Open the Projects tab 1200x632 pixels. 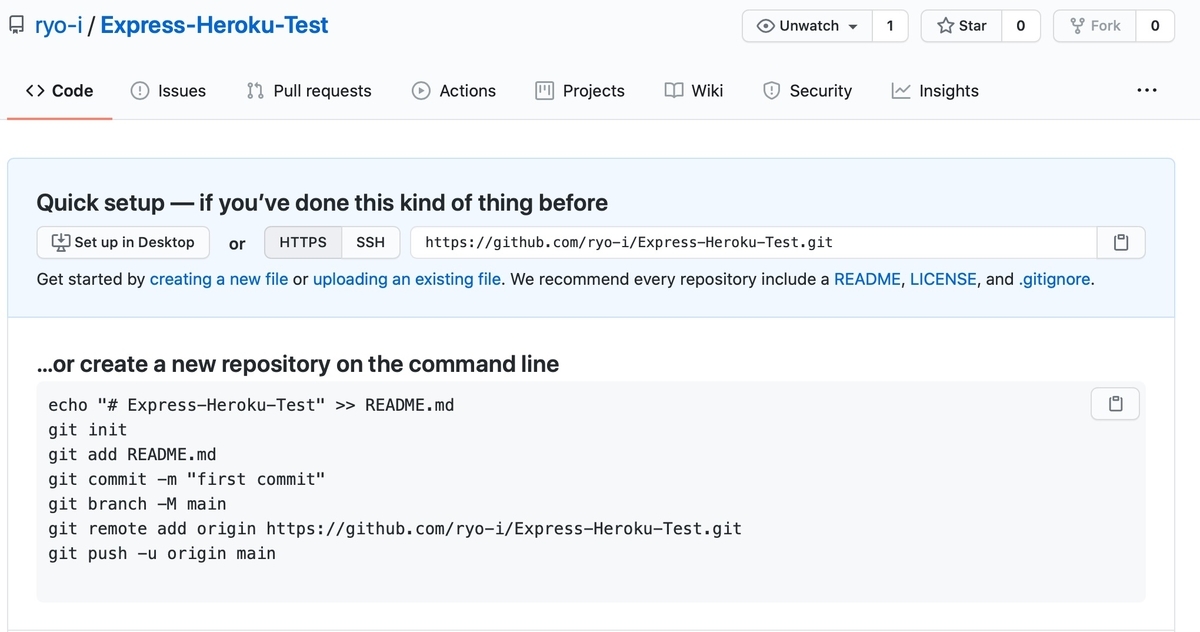pos(580,91)
